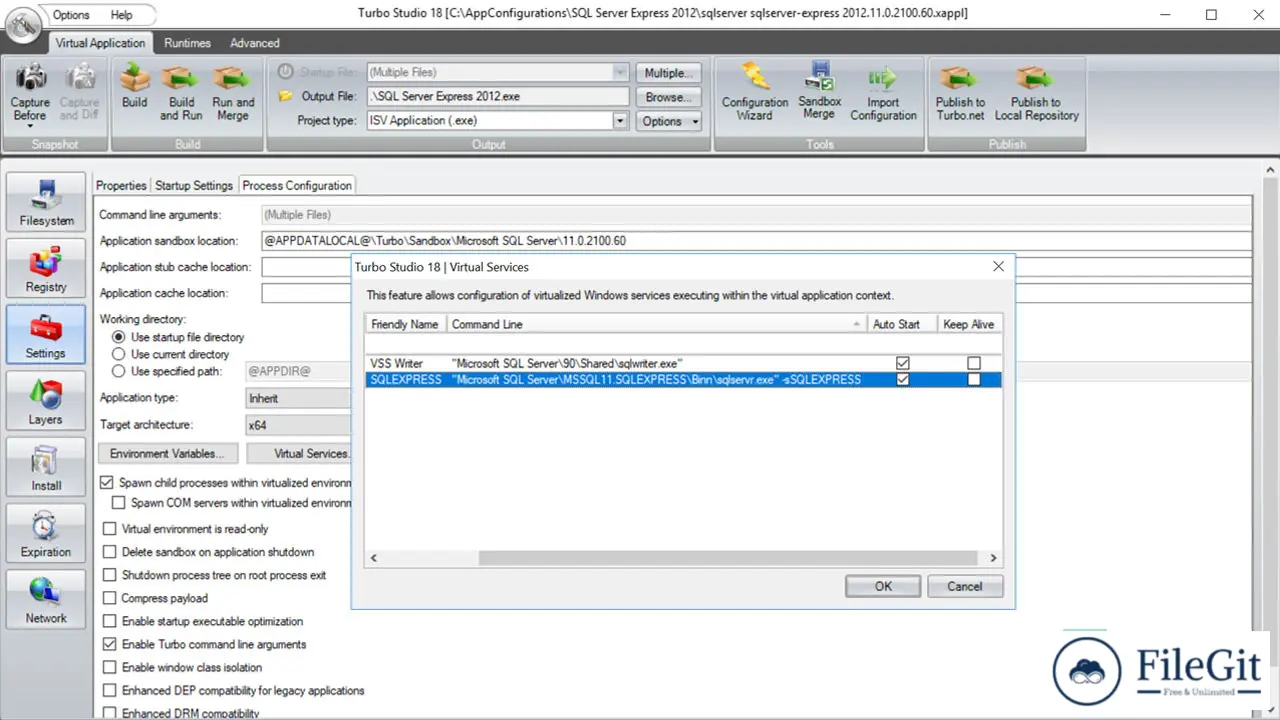Sort by Friendly Name column header
Viewport: 1280px width, 720px height.
[405, 324]
